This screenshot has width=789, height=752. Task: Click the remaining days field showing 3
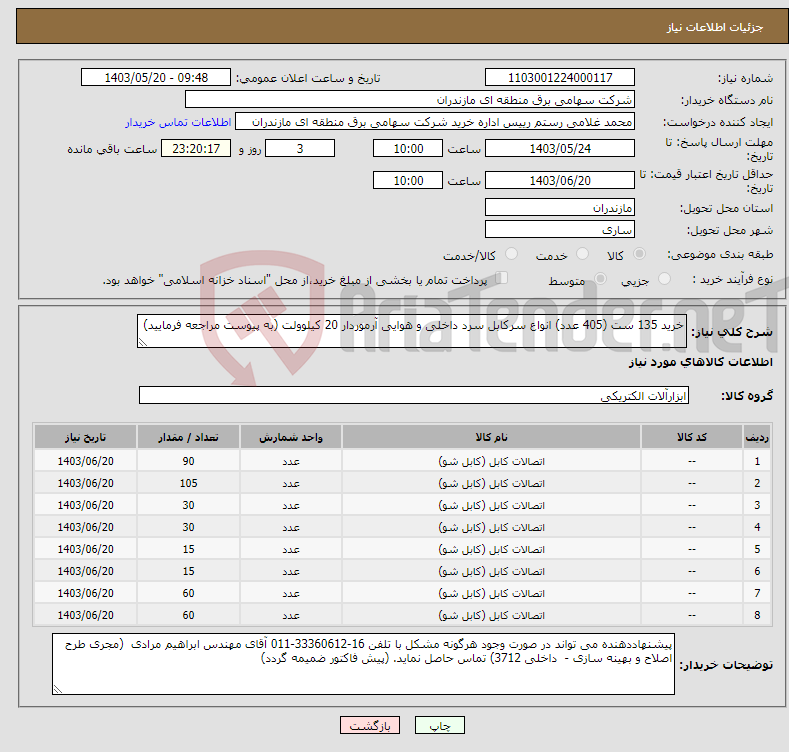(300, 148)
